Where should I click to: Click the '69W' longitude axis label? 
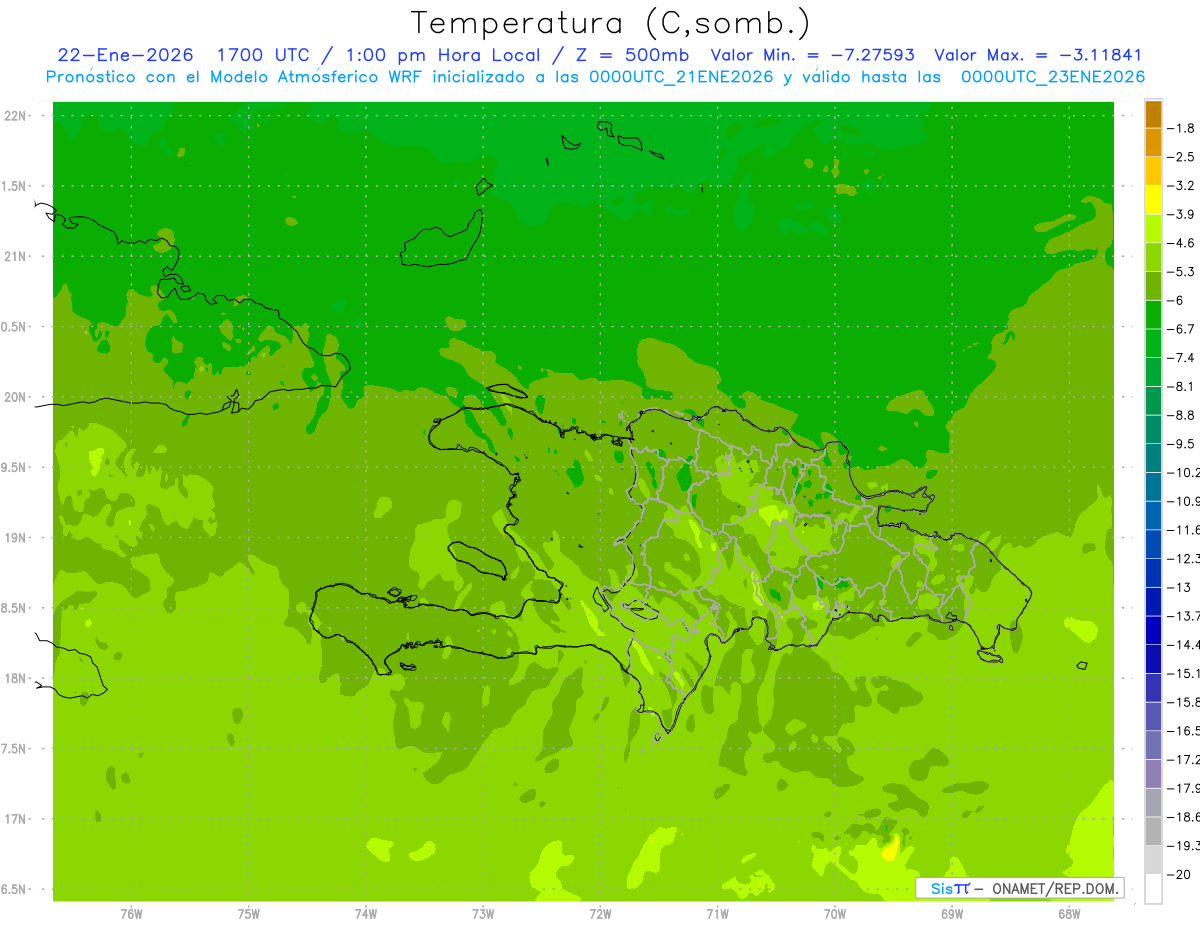[952, 913]
